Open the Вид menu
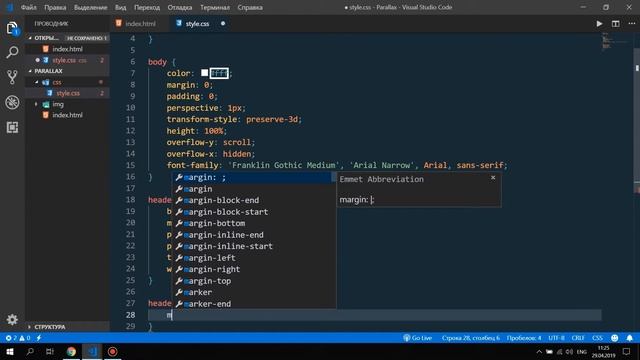Viewport: 640px width, 360px height. click(x=120, y=7)
